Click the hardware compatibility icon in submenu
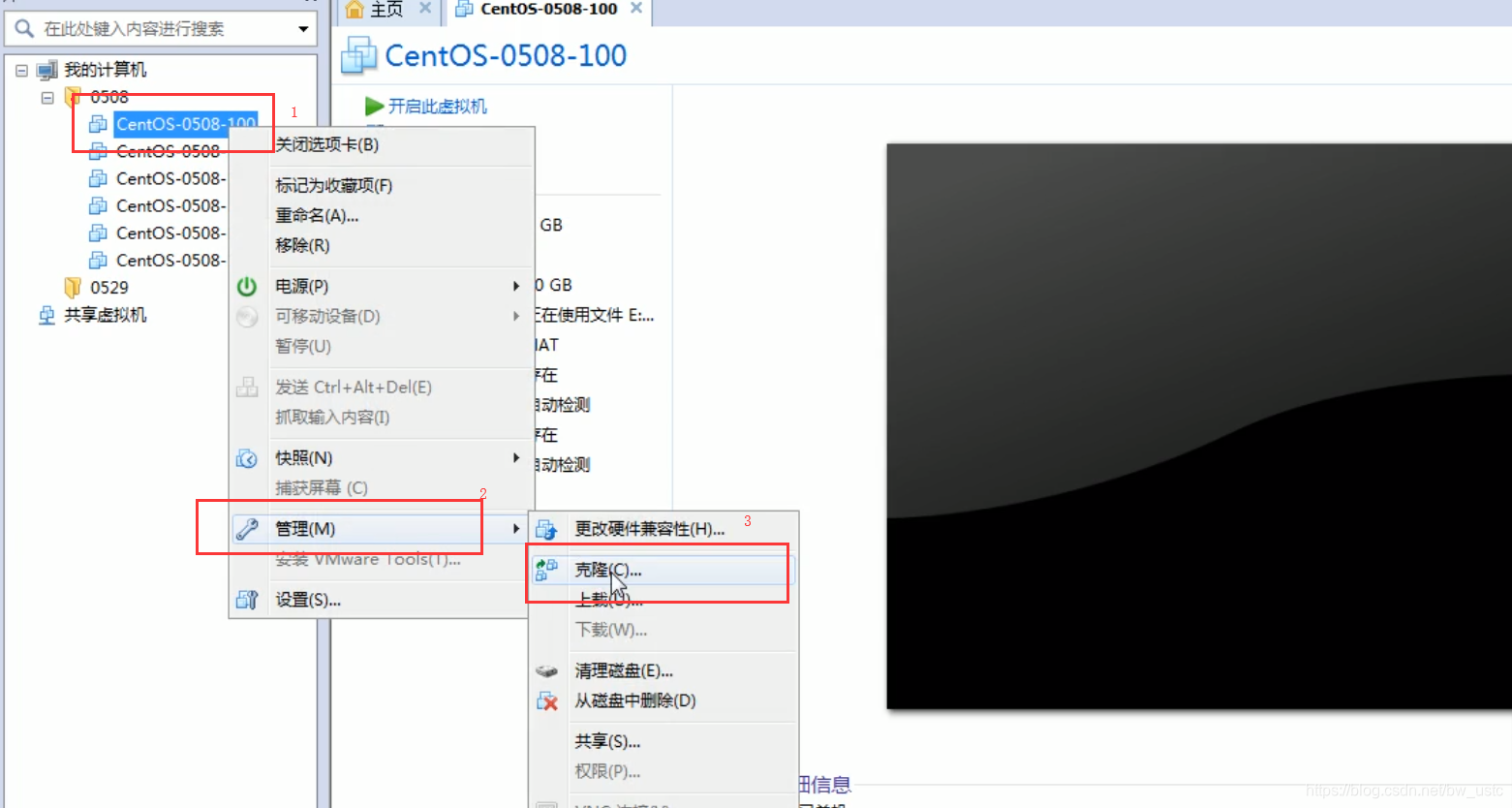Viewport: 1512px width, 808px height. tap(546, 530)
